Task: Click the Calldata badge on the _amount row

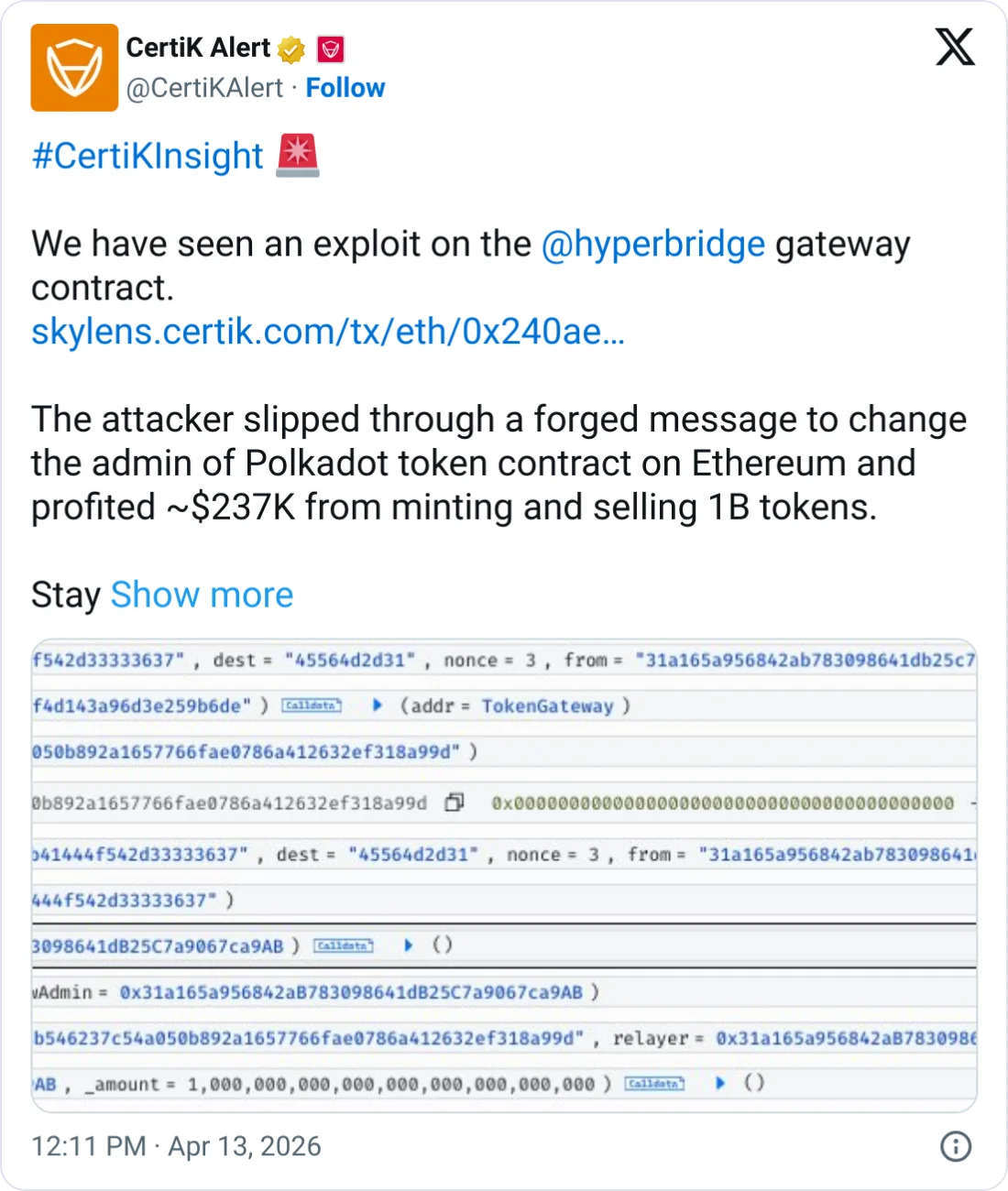Action: 655,1084
